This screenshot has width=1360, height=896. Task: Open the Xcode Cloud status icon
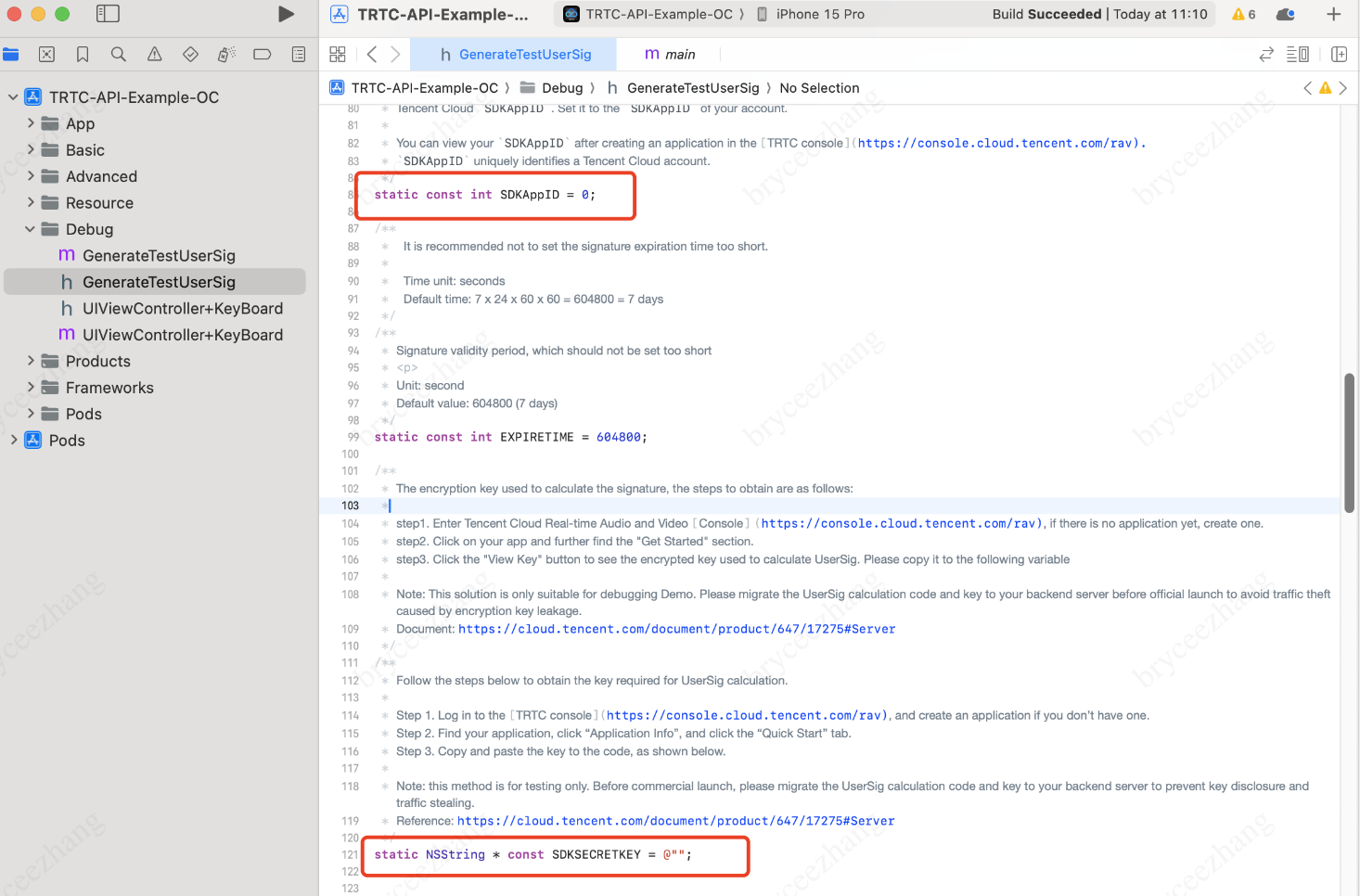pos(1286,14)
